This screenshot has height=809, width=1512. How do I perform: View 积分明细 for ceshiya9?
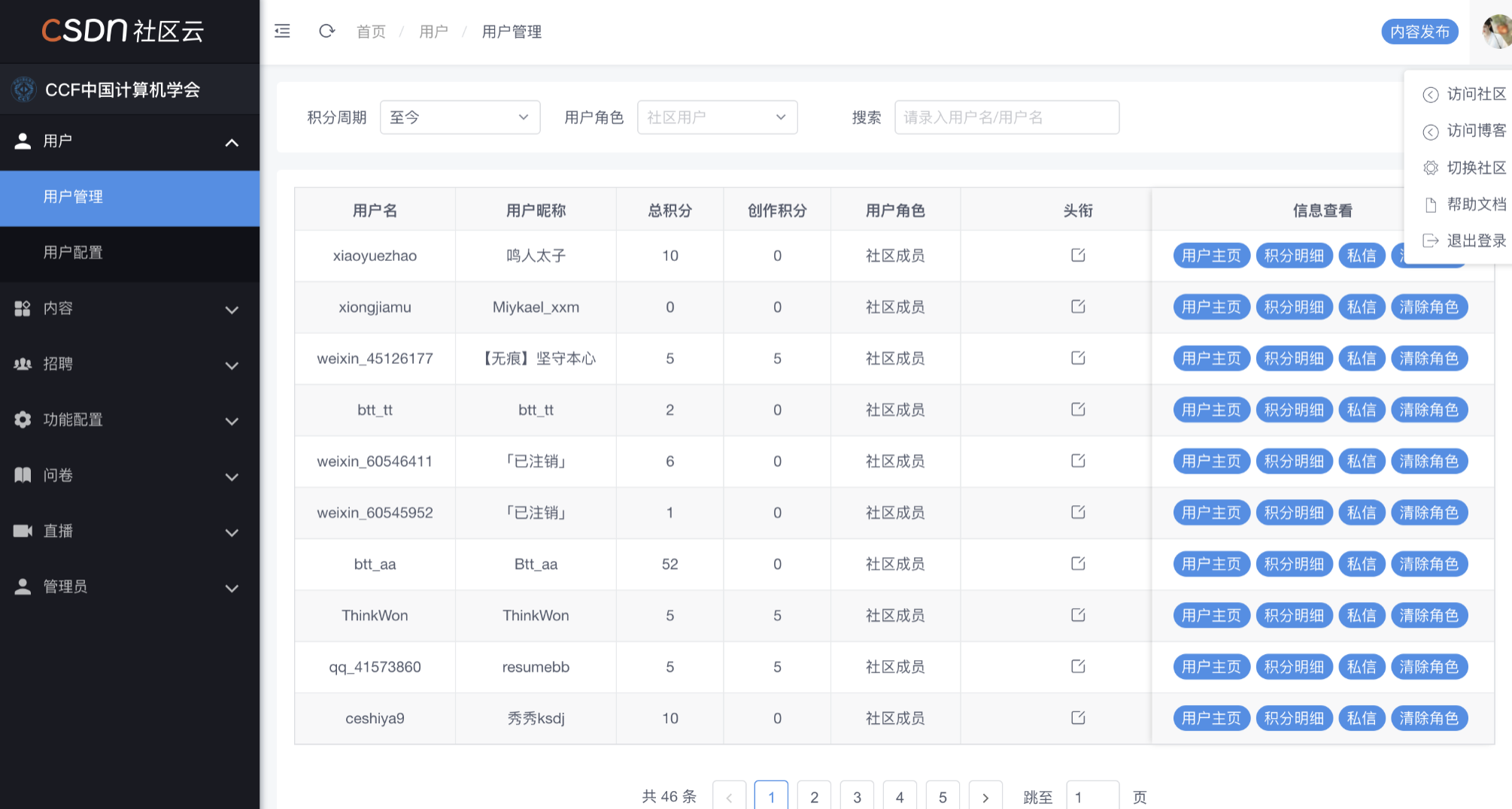1294,718
